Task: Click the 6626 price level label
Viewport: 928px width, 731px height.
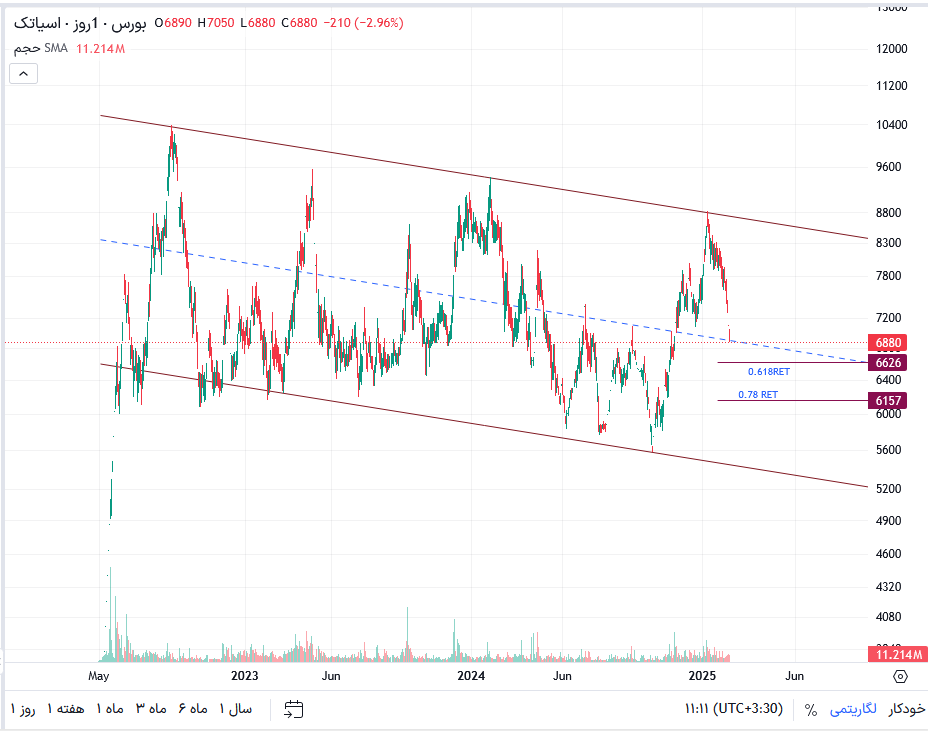Action: tap(888, 363)
